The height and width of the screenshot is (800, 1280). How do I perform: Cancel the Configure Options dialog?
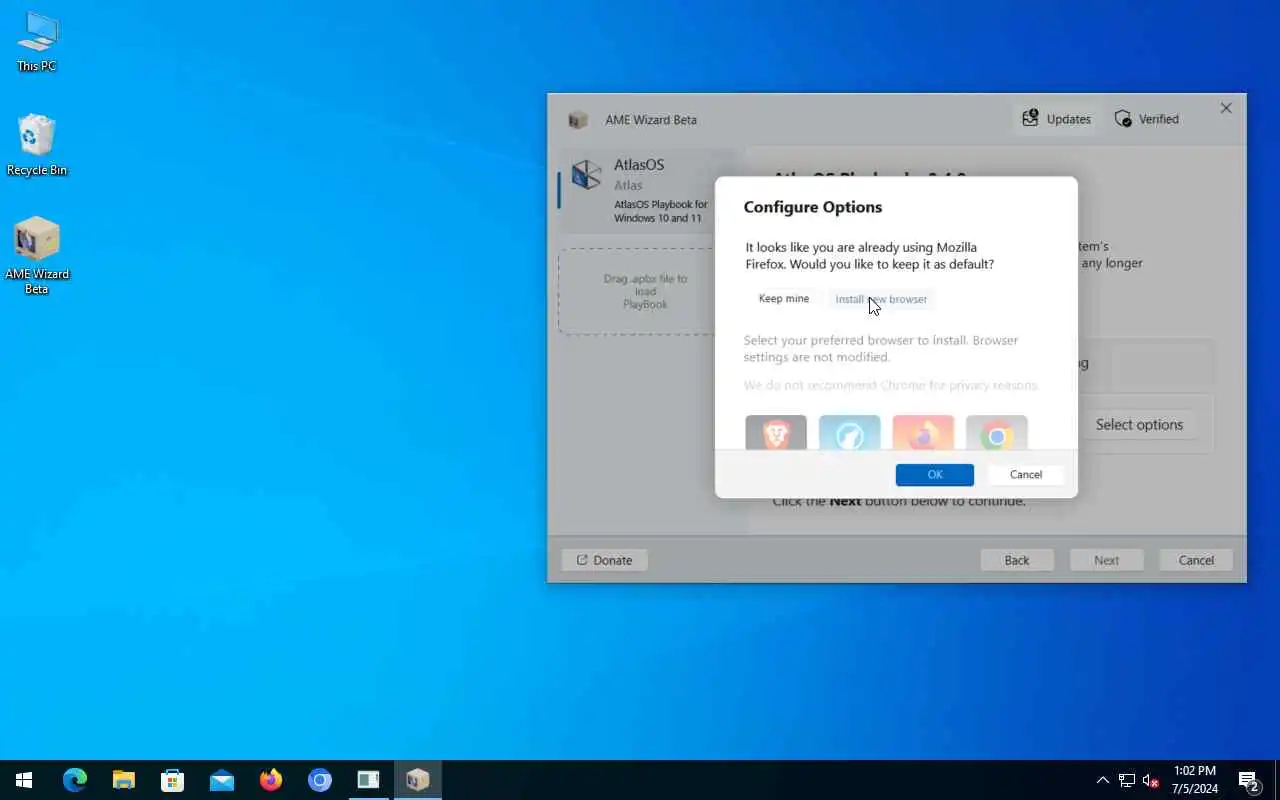coord(1026,475)
